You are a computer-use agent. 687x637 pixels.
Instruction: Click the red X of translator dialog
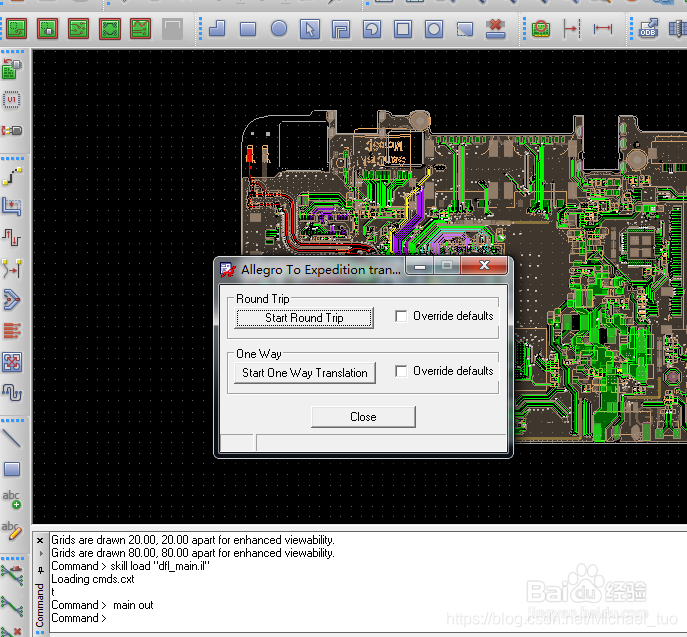(484, 265)
